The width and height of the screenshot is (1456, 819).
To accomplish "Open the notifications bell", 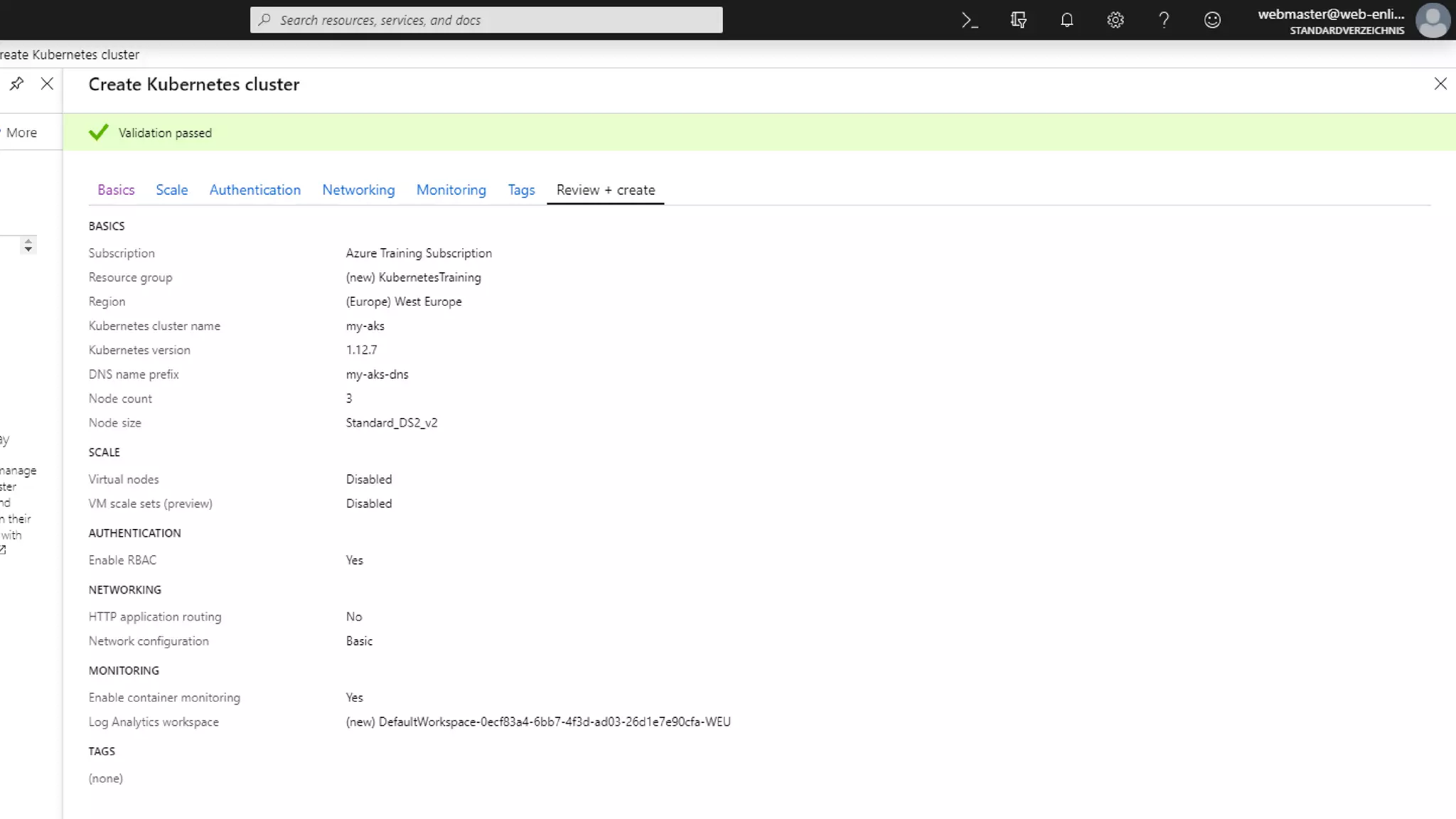I will point(1066,20).
